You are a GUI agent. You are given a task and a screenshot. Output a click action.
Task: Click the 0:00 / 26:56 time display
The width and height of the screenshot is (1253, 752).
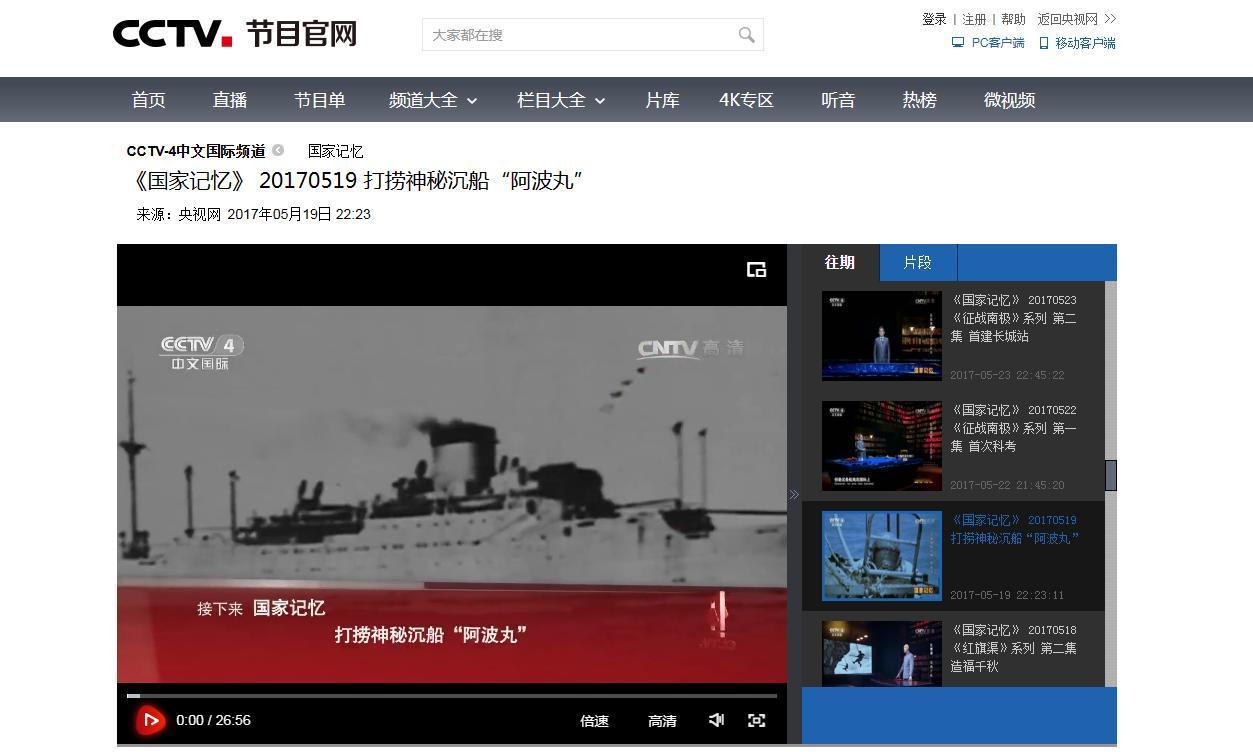click(213, 720)
